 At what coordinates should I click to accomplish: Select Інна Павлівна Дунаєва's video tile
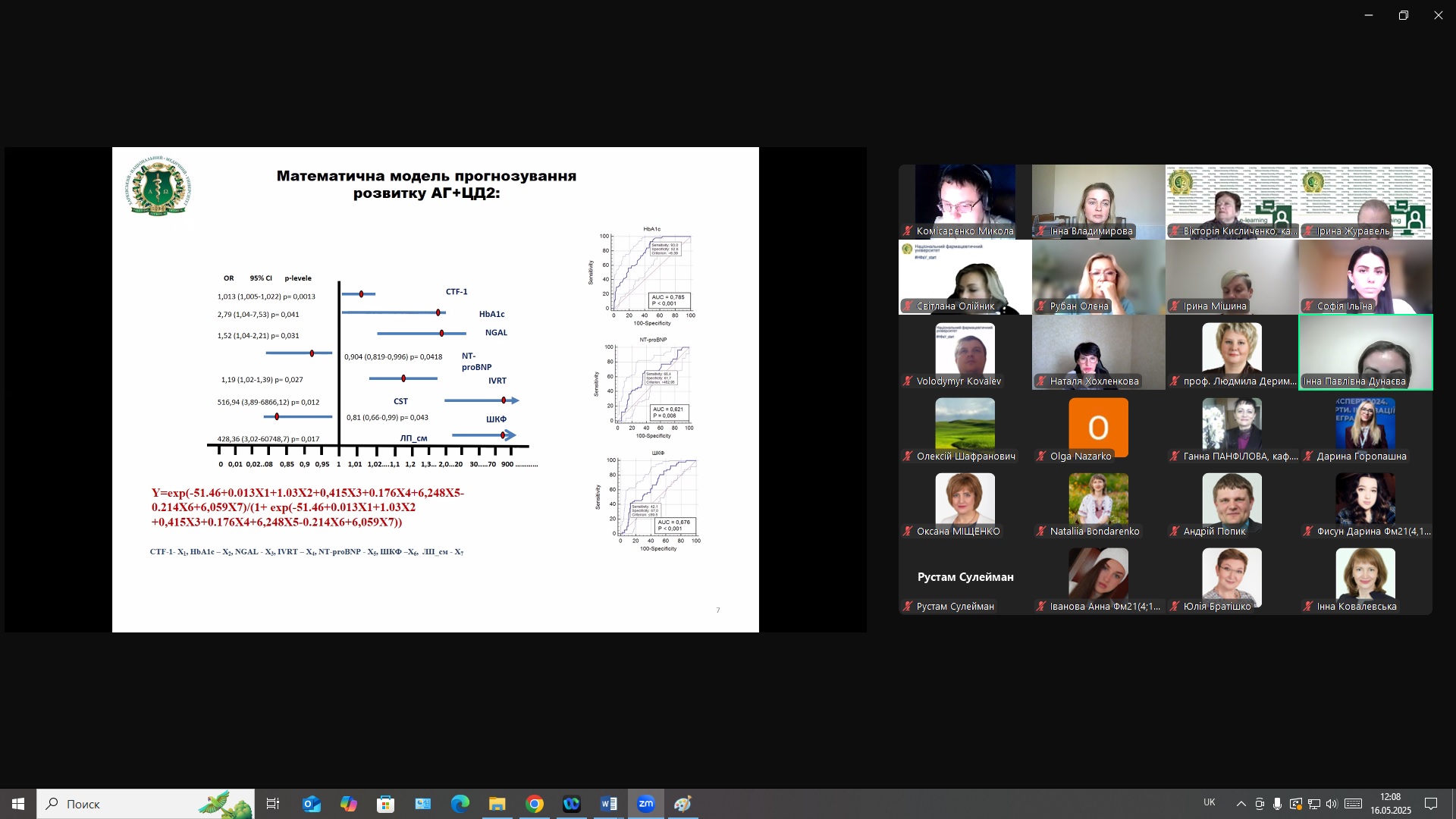pos(1366,353)
